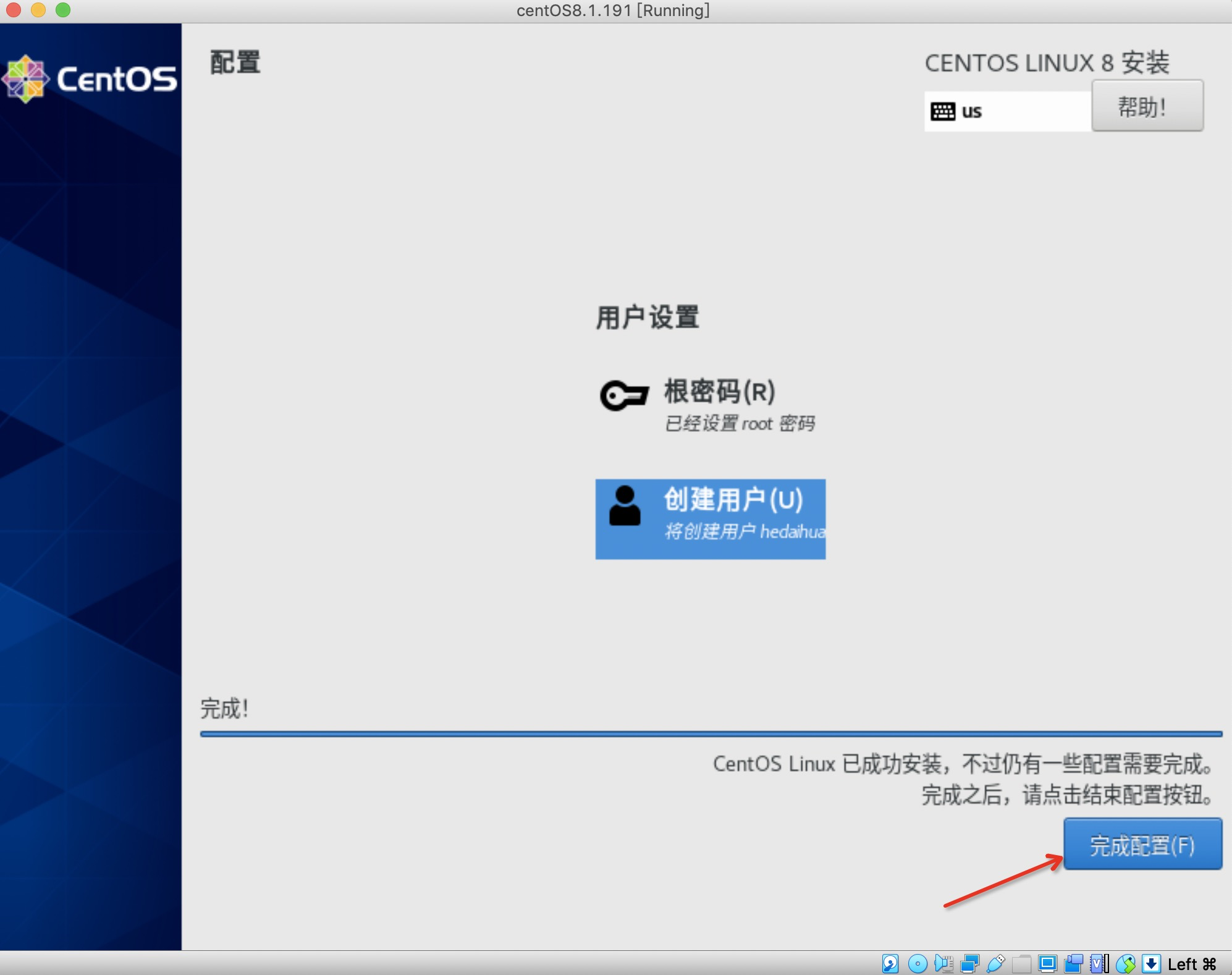The height and width of the screenshot is (975, 1232).
Task: Click the audio status icon in the status bar
Action: (943, 963)
